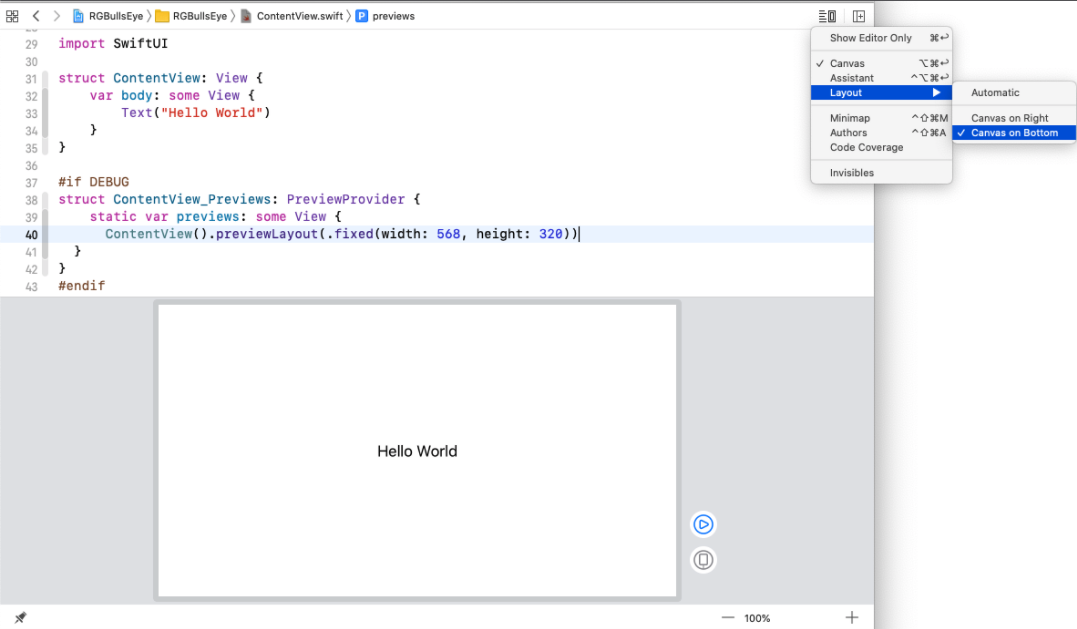Preview on device button in canvas

coord(703,560)
